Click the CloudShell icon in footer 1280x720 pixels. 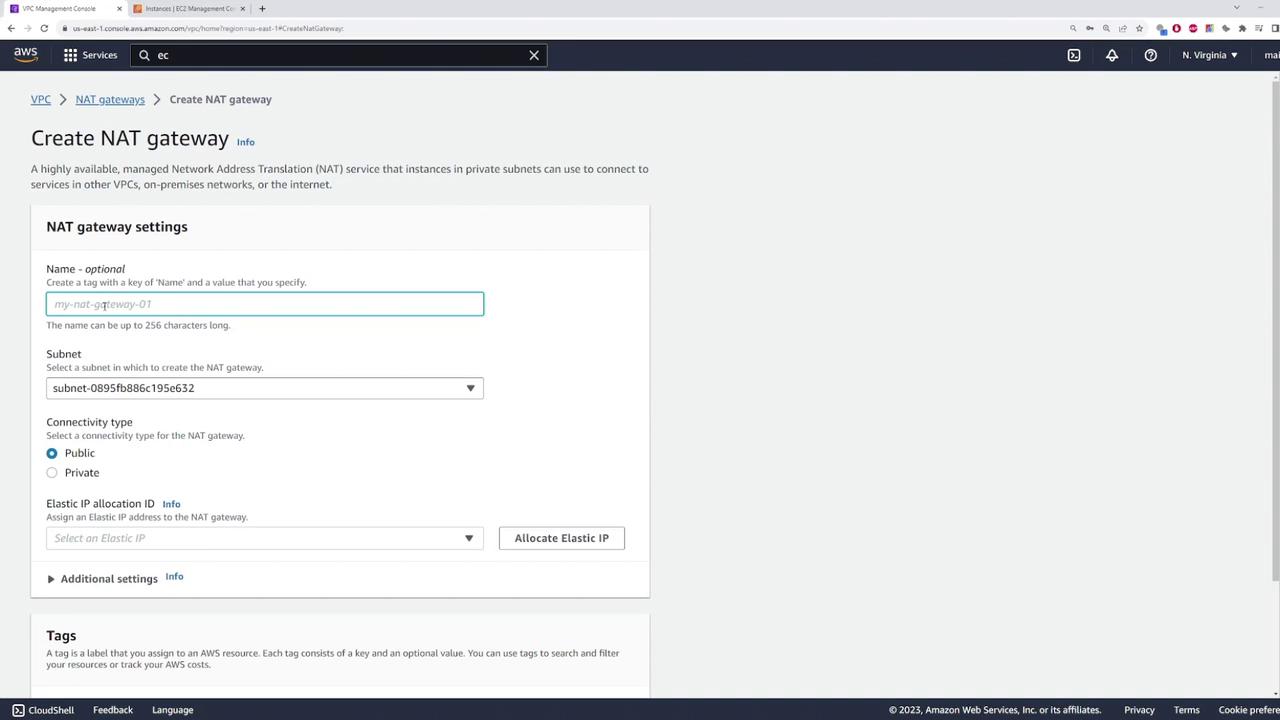(18, 710)
